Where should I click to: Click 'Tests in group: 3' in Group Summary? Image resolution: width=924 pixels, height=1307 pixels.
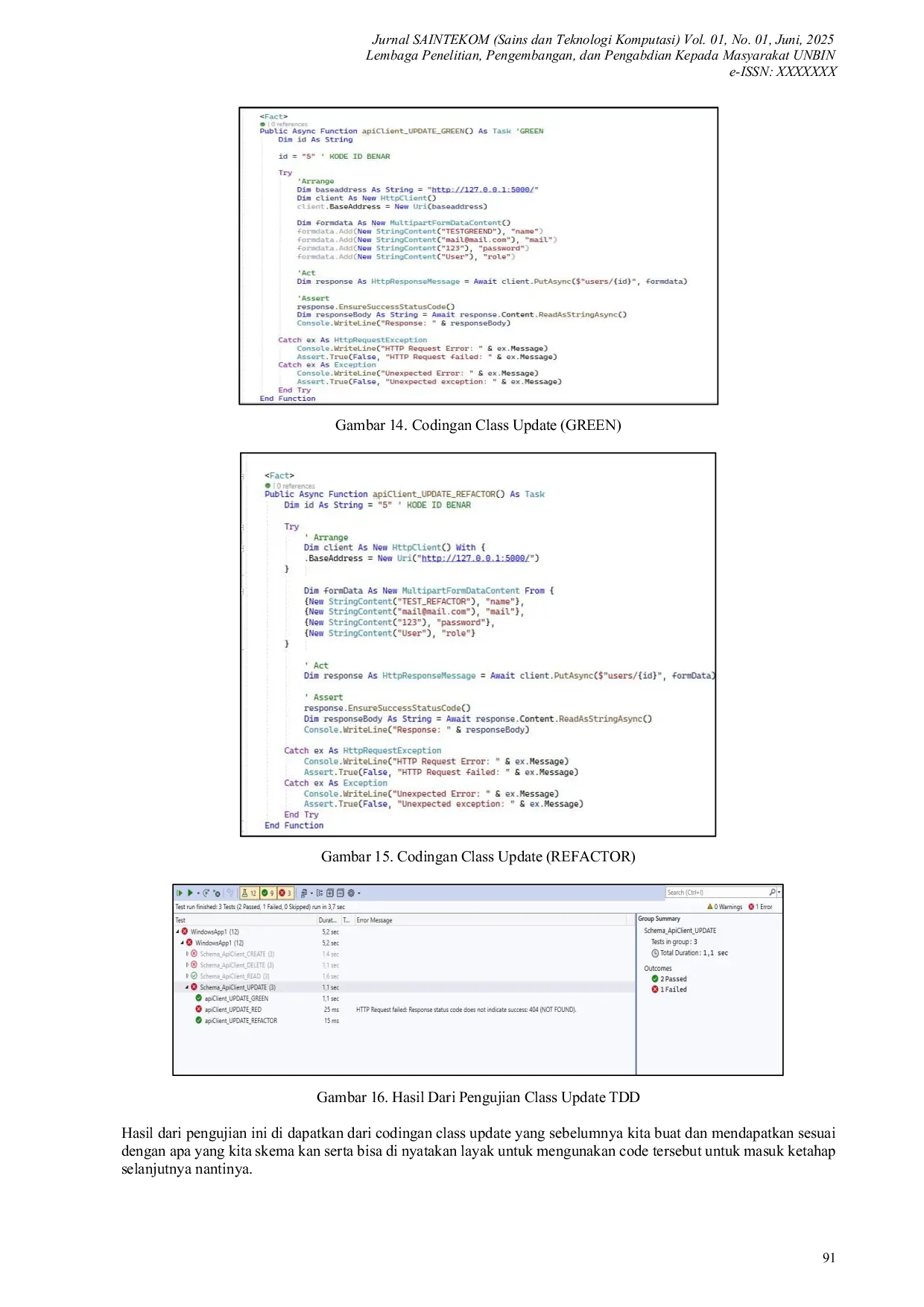pyautogui.click(x=674, y=942)
